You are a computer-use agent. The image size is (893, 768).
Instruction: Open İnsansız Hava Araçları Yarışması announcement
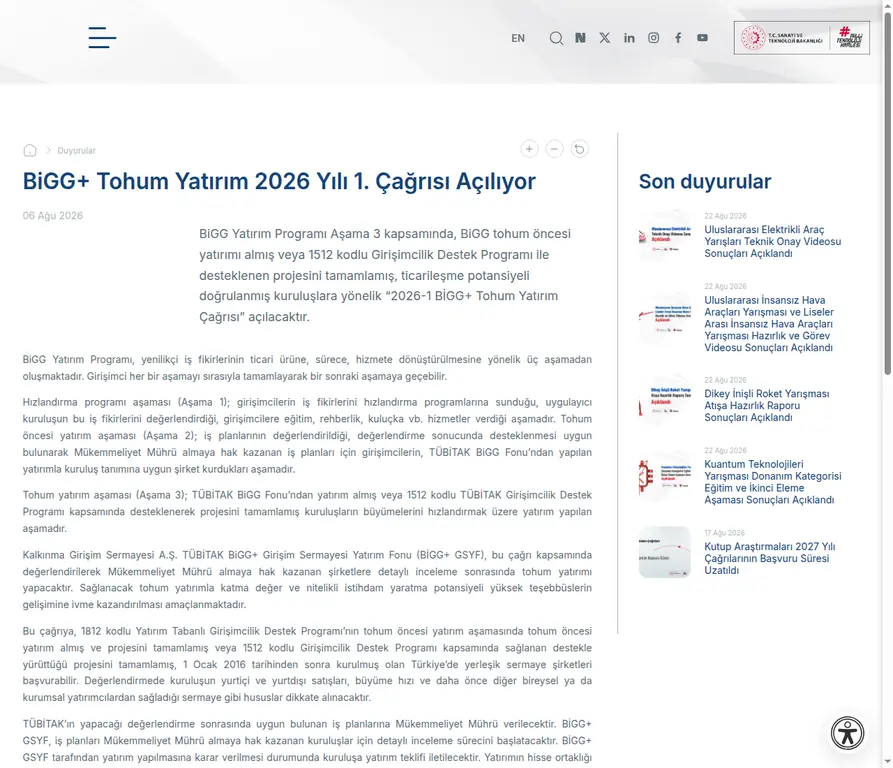pyautogui.click(x=769, y=324)
